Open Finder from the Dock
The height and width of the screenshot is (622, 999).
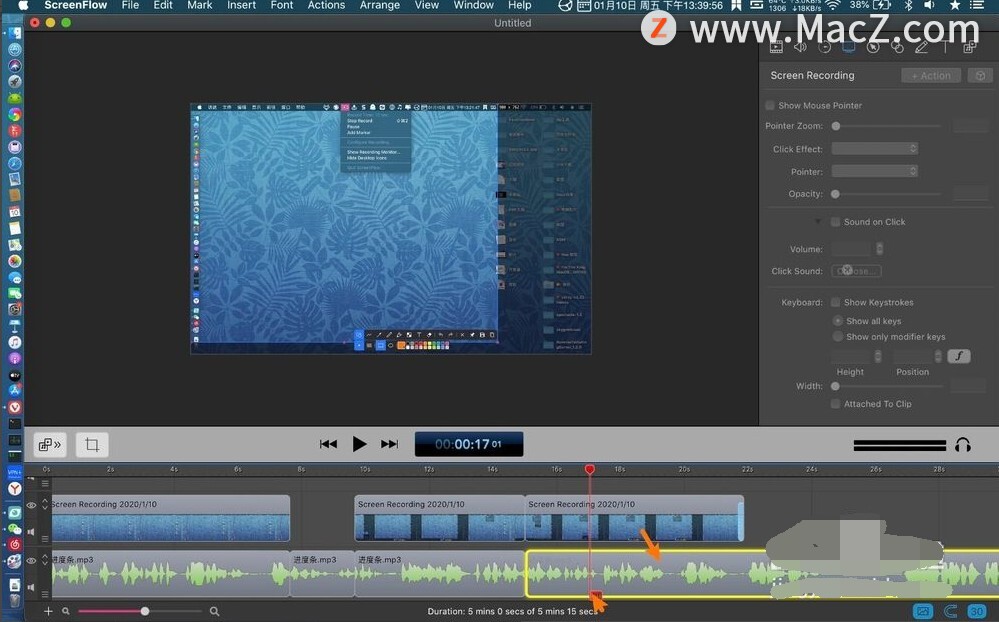(x=14, y=33)
